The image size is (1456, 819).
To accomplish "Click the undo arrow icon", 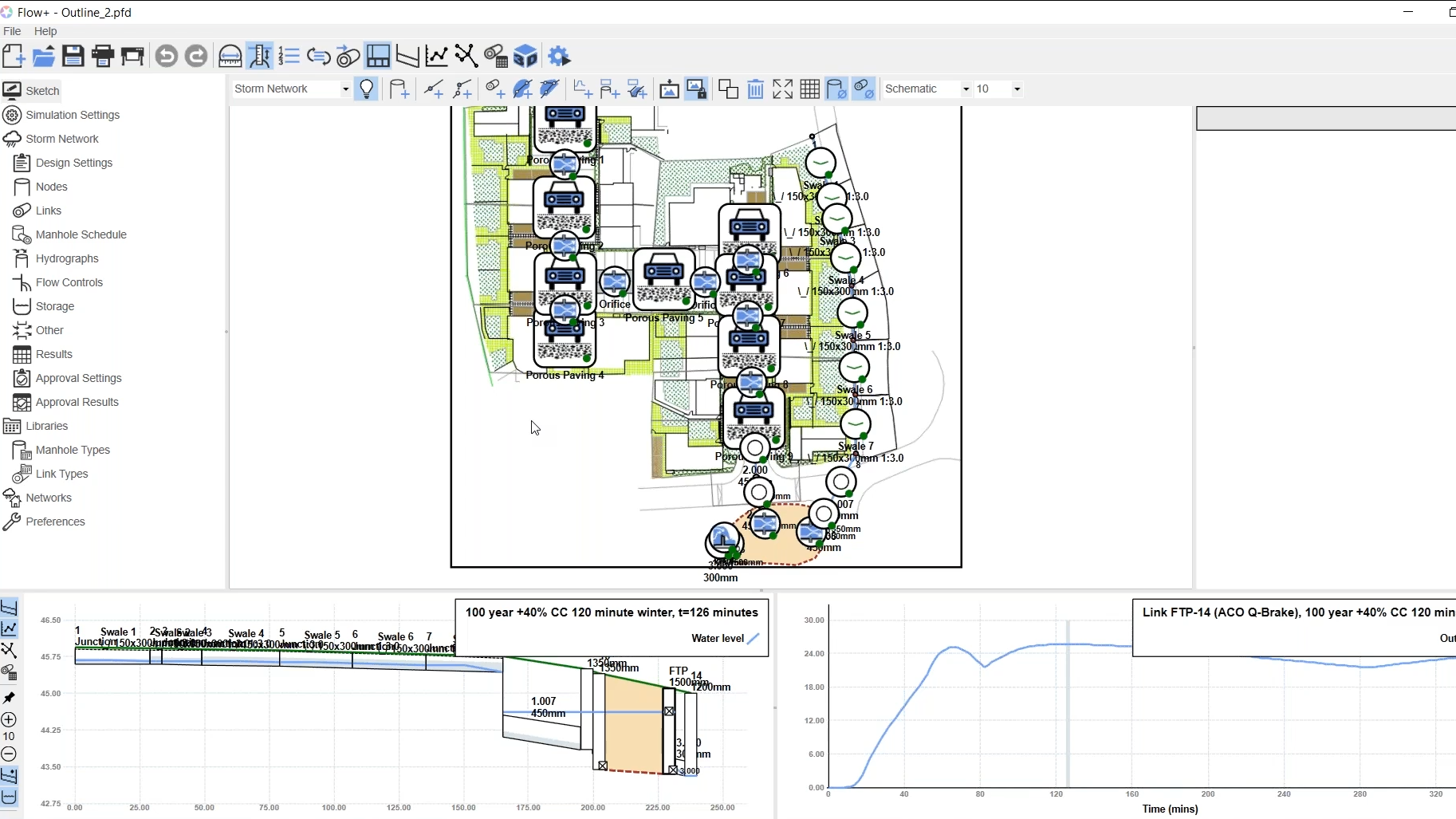I will (x=166, y=57).
